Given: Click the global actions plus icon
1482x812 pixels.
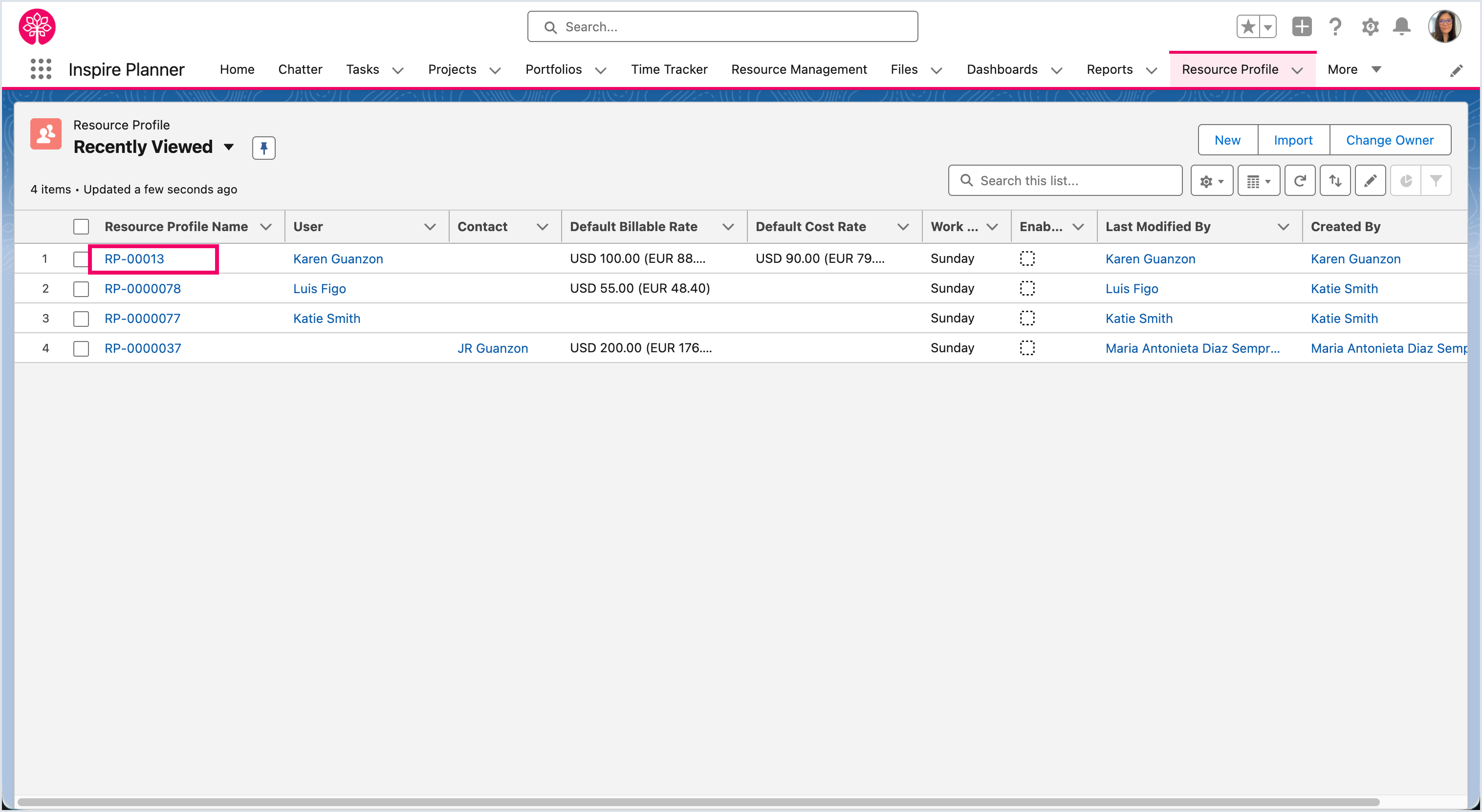Looking at the screenshot, I should coord(1301,26).
